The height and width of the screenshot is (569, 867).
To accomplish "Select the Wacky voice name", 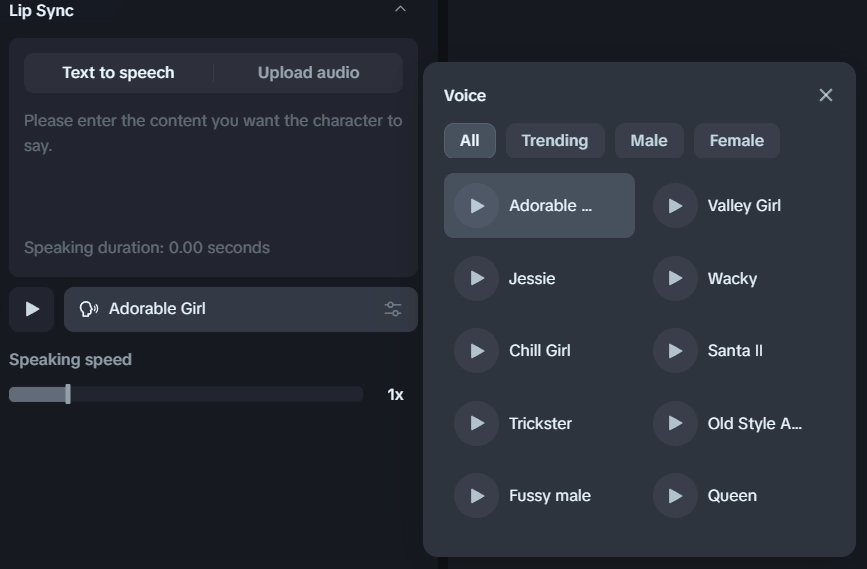I will click(x=732, y=279).
